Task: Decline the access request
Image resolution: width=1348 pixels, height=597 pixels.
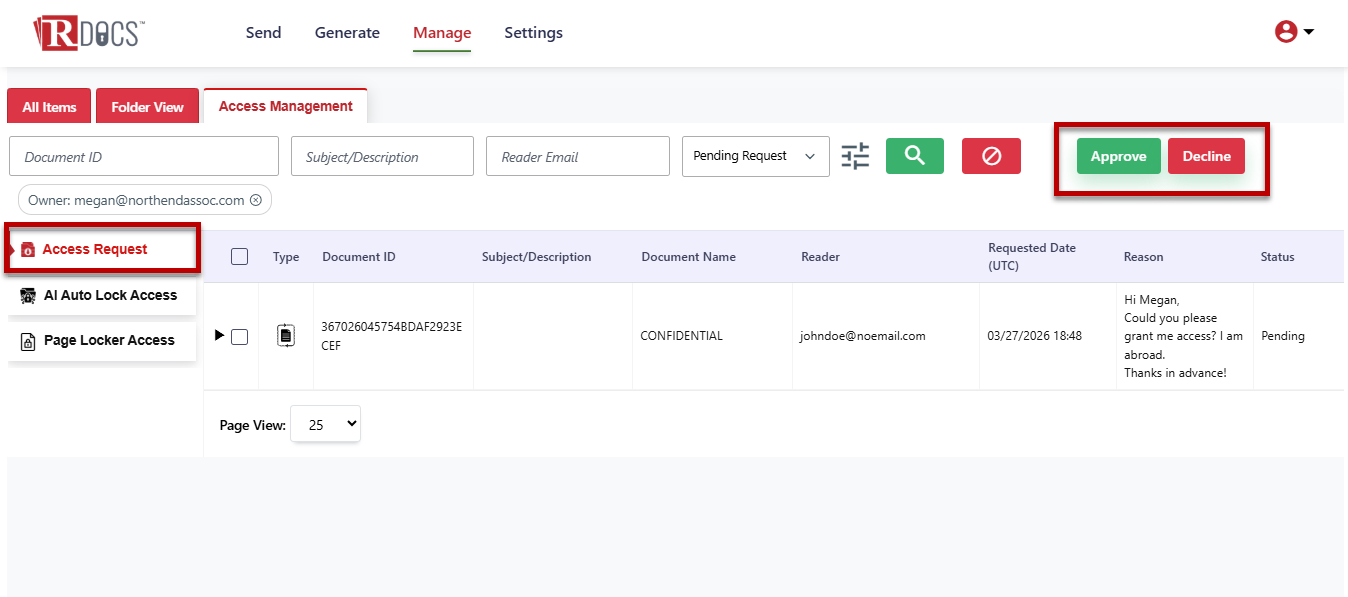Action: [1207, 156]
